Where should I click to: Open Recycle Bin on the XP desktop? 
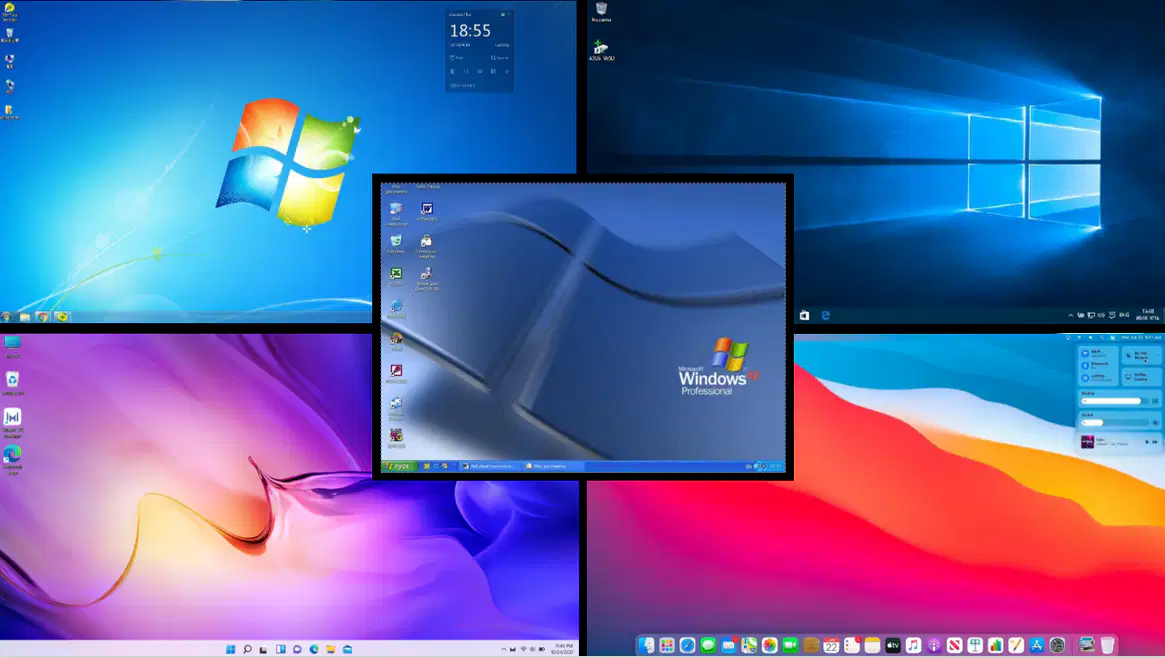coord(396,244)
